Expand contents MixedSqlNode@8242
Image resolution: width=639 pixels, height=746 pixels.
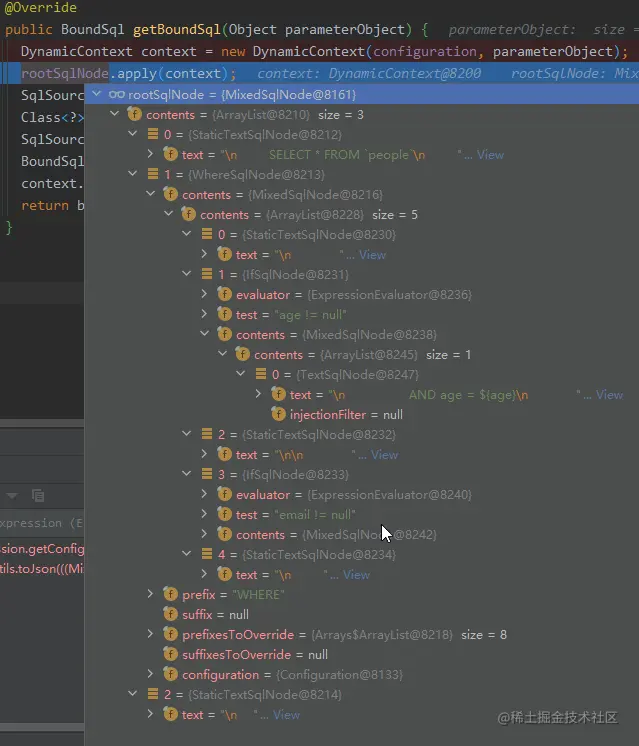(205, 533)
